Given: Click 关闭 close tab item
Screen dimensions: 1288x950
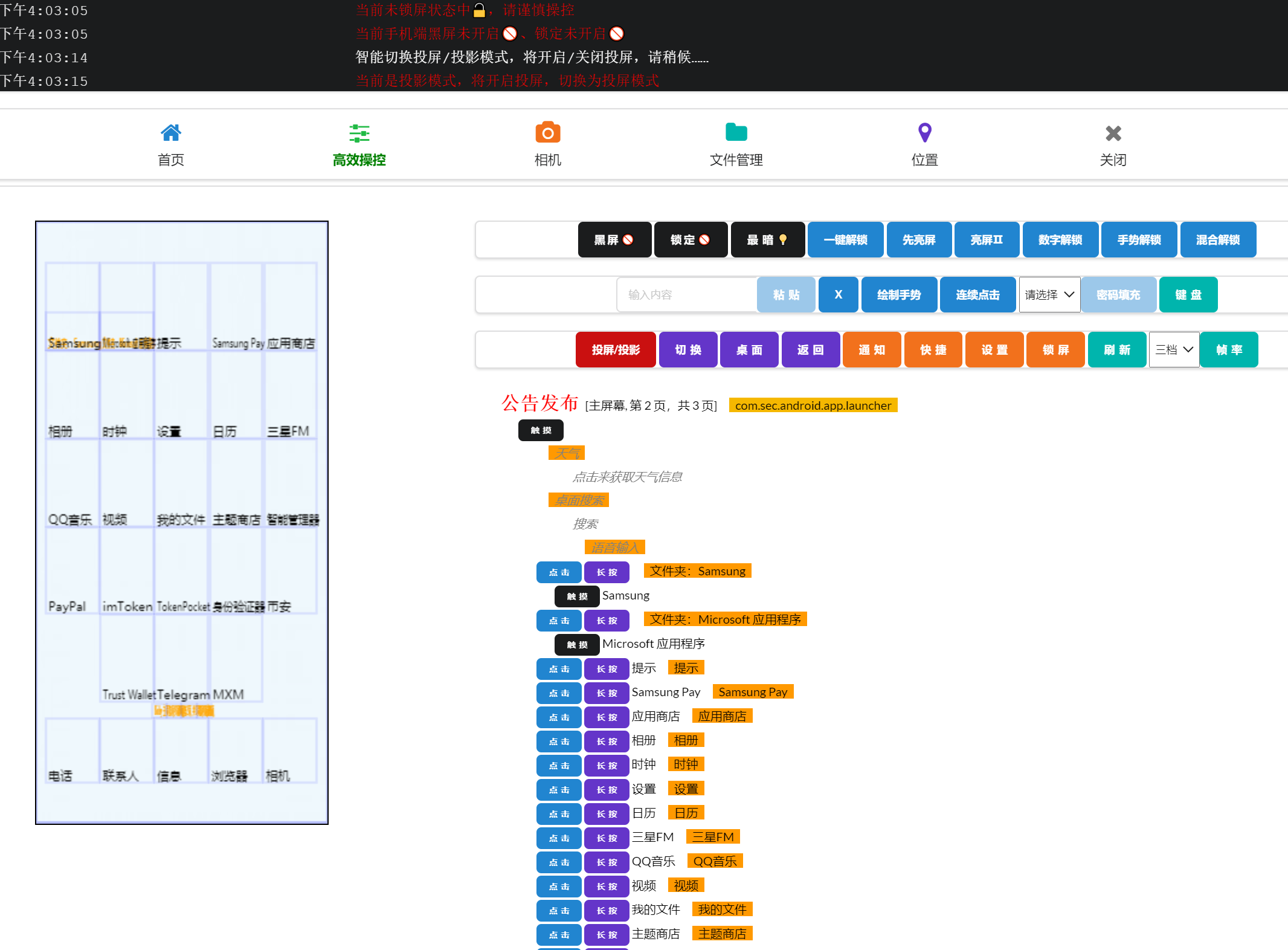Looking at the screenshot, I should 1113,144.
